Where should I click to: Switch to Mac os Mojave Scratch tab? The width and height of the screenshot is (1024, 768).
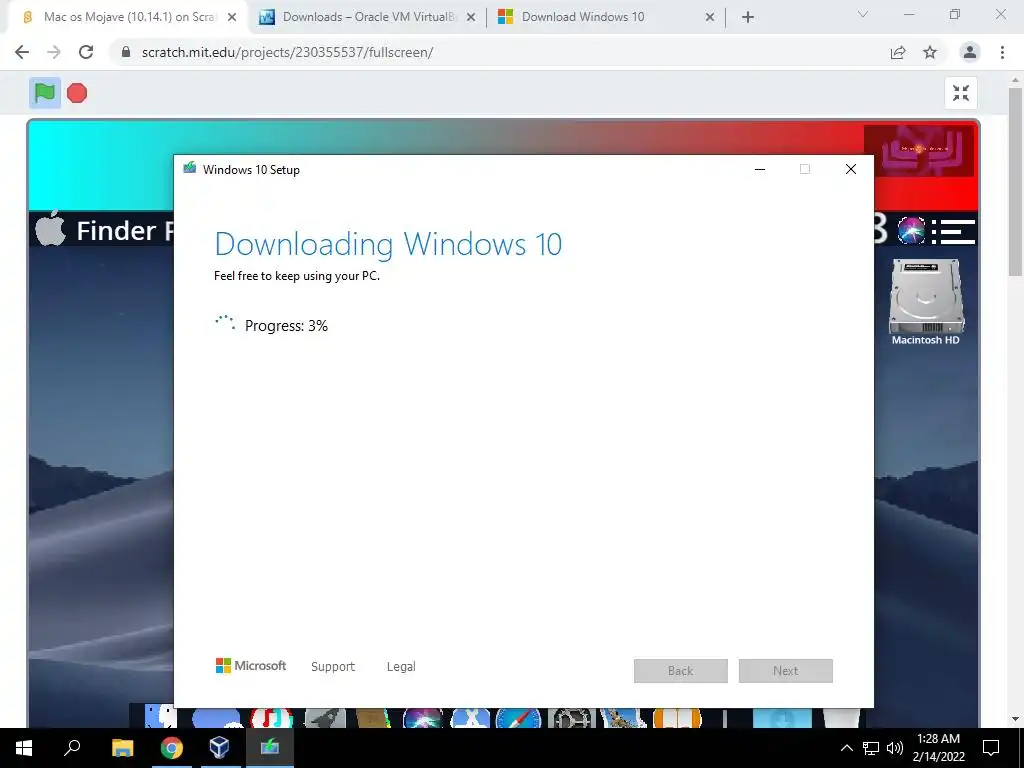[x=129, y=17]
